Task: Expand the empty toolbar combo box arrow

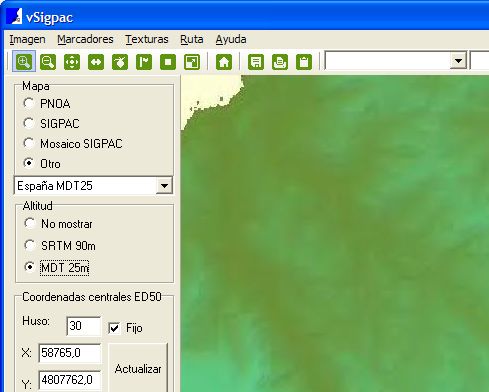Action: [x=458, y=61]
